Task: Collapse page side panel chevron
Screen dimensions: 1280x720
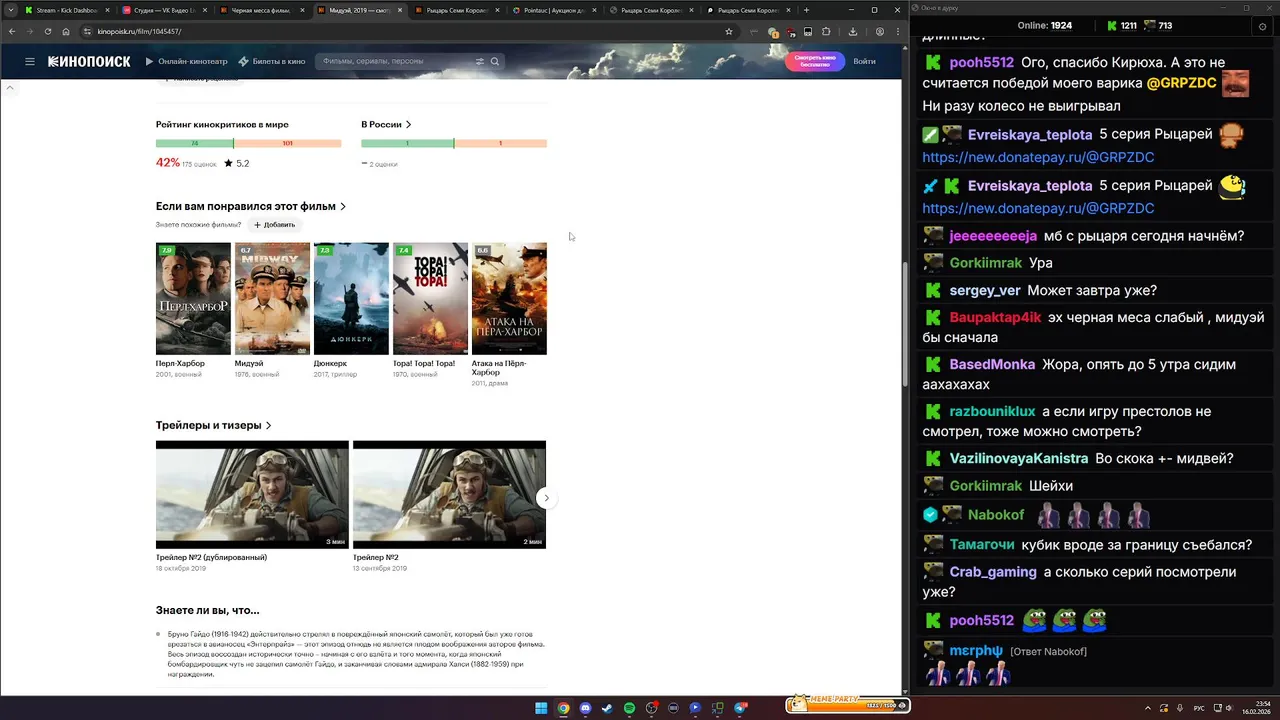Action: pyautogui.click(x=10, y=88)
